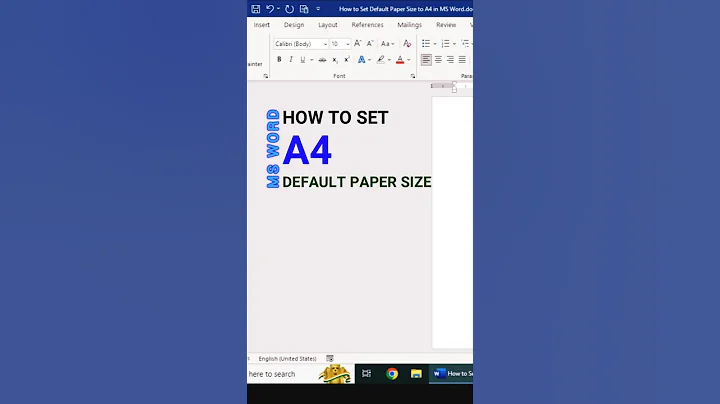This screenshot has width=720, height=404.
Task: Click the Format Painter label
Action: [255, 64]
